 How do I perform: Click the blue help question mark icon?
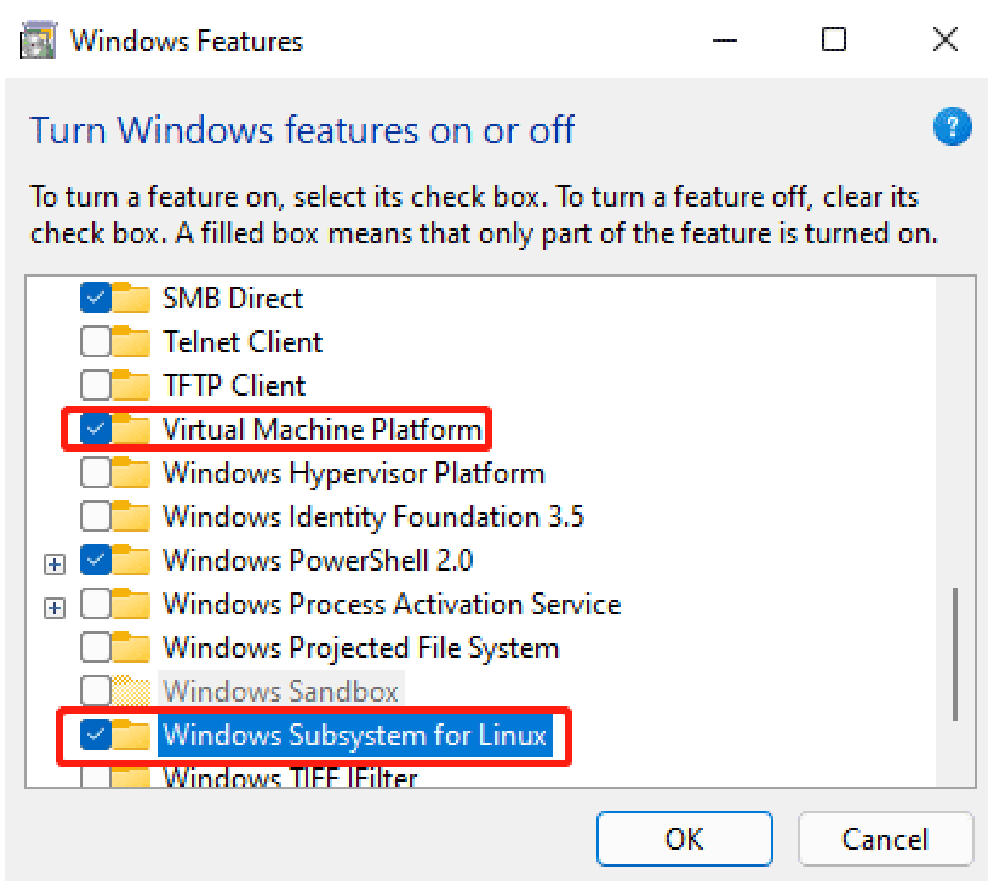pyautogui.click(x=952, y=128)
